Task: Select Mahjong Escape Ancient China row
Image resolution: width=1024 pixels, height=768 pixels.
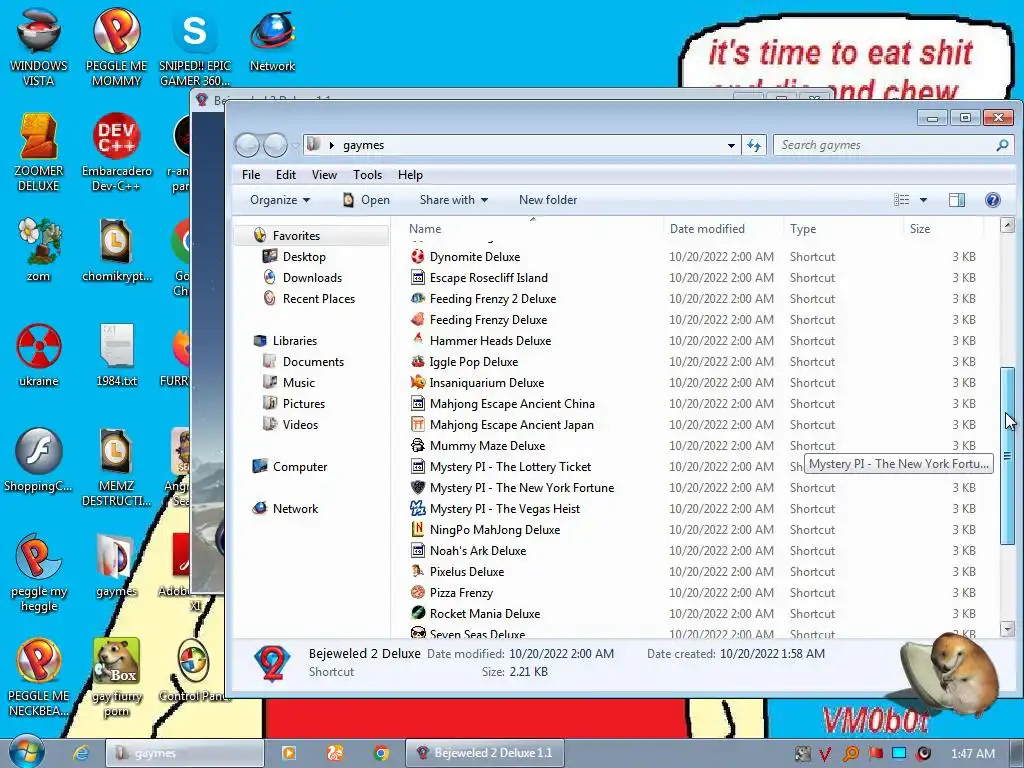Action: 696,404
